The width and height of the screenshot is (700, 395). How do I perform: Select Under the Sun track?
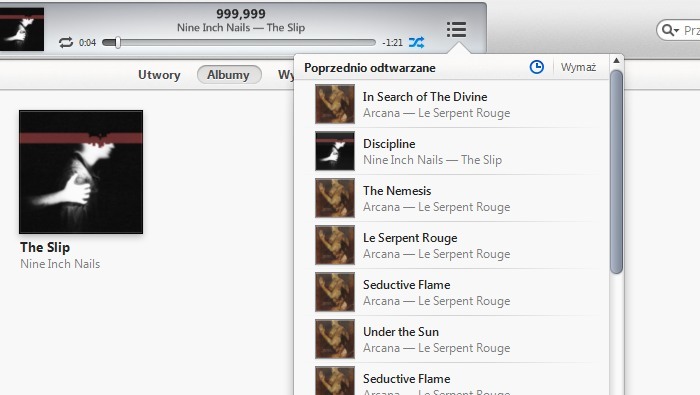click(x=456, y=339)
